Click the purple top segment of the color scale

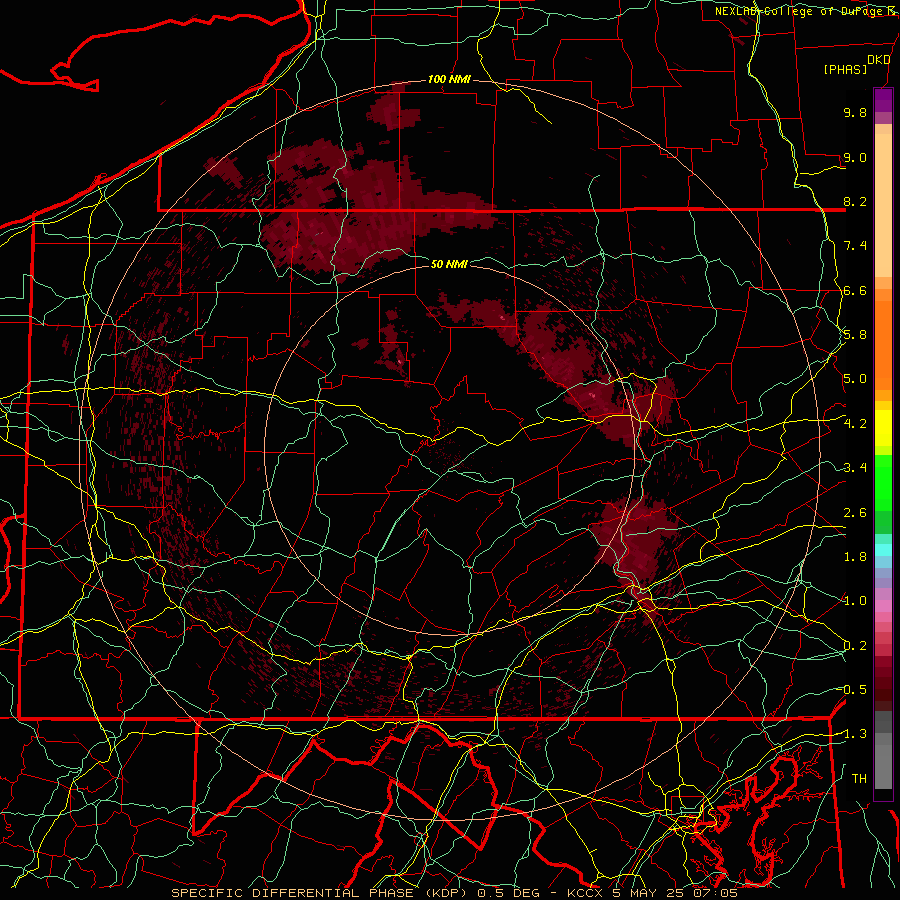(x=883, y=100)
